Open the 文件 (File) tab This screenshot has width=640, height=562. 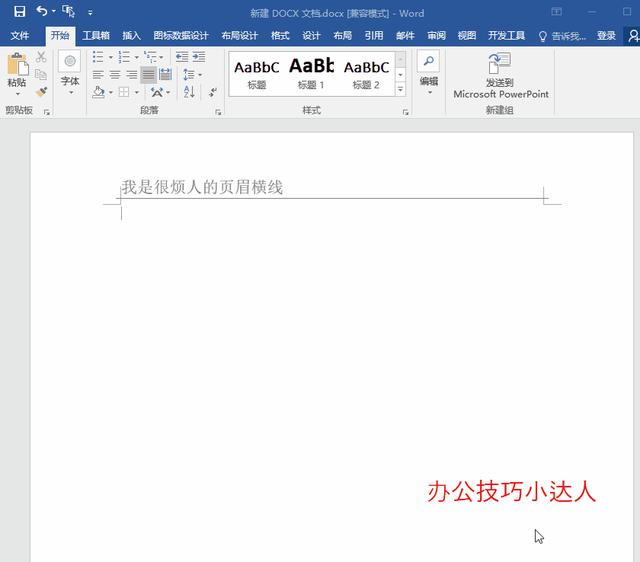(20, 36)
